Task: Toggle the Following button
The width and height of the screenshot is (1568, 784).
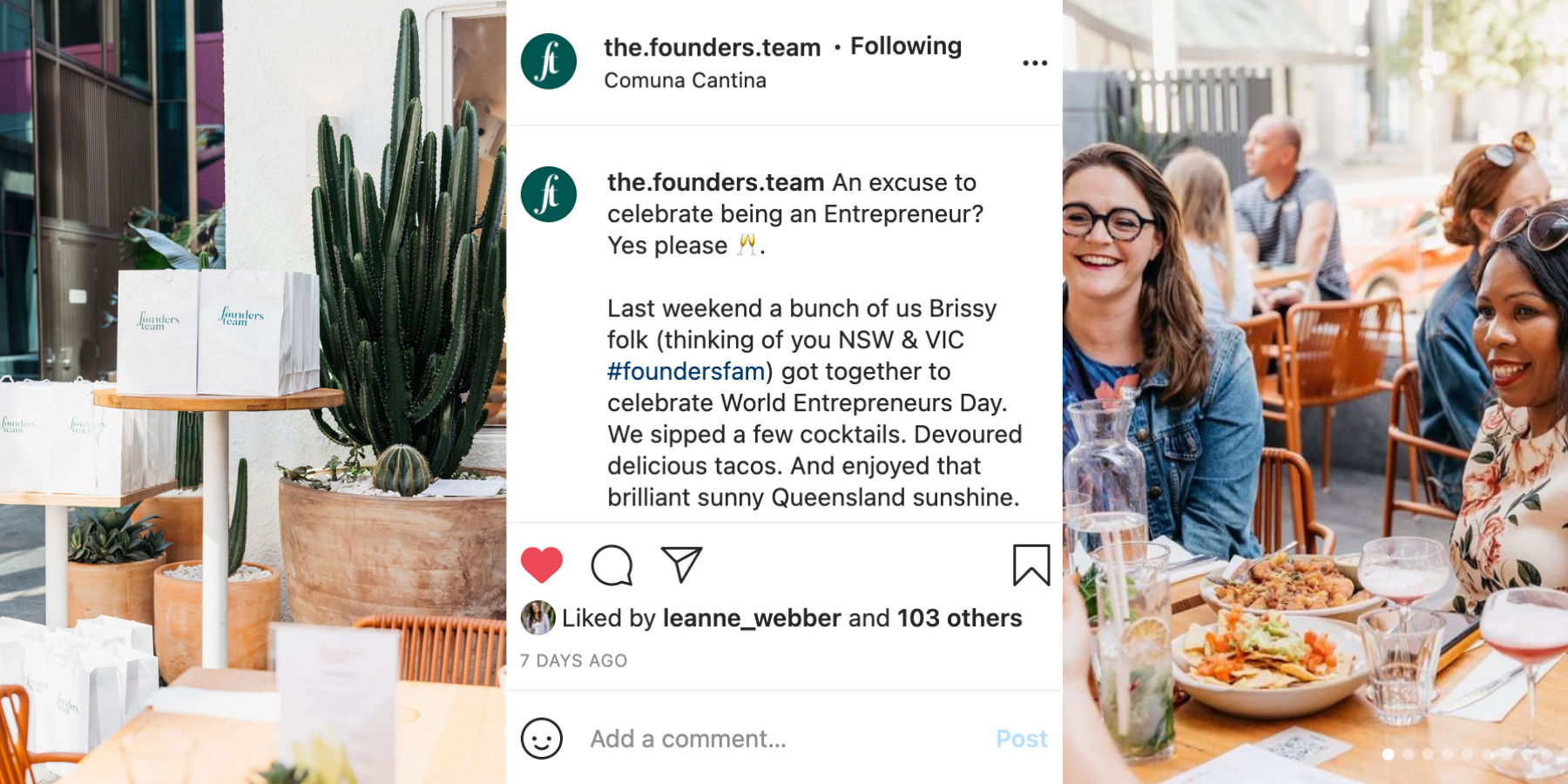Action: [906, 46]
